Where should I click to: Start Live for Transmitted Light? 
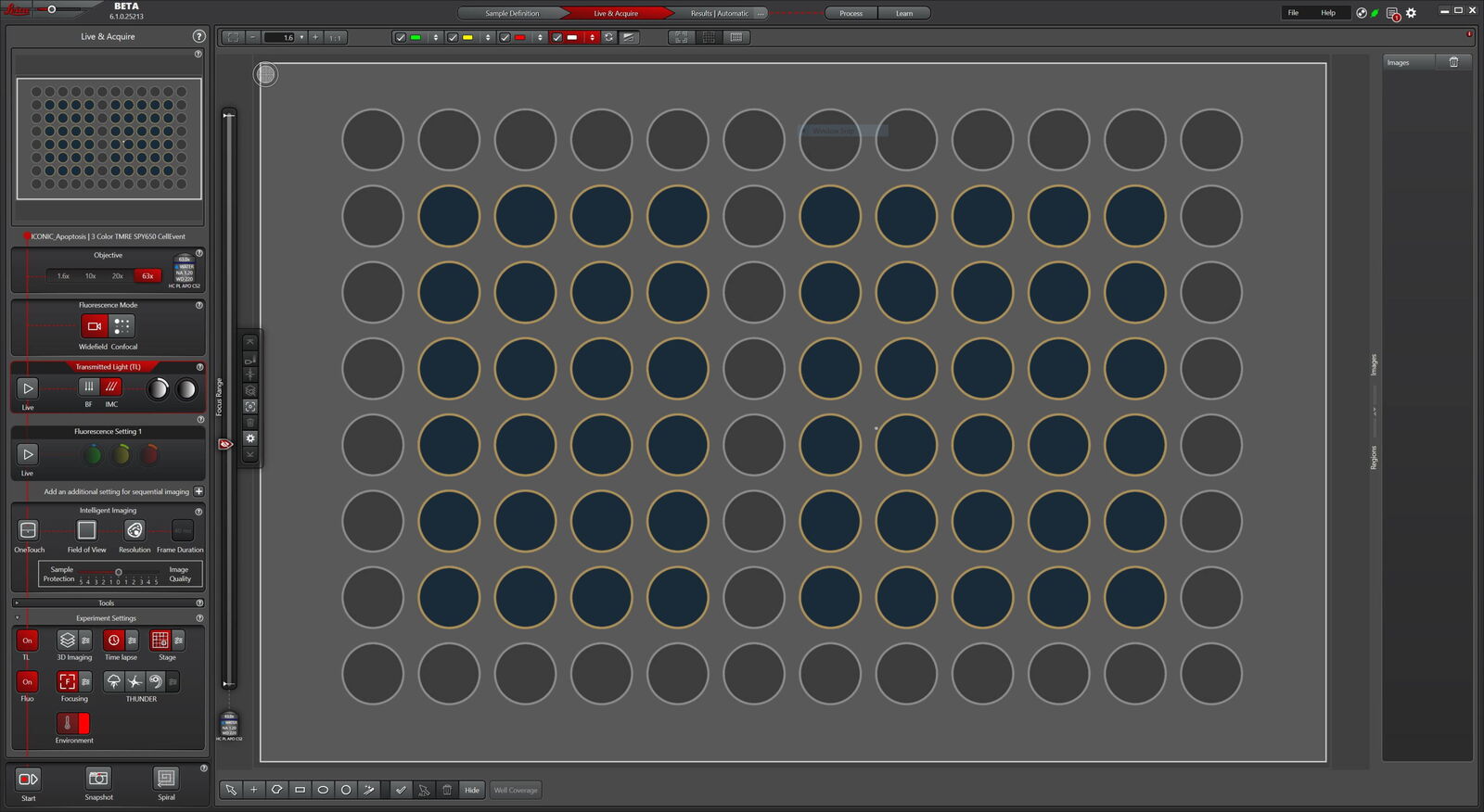(x=28, y=388)
